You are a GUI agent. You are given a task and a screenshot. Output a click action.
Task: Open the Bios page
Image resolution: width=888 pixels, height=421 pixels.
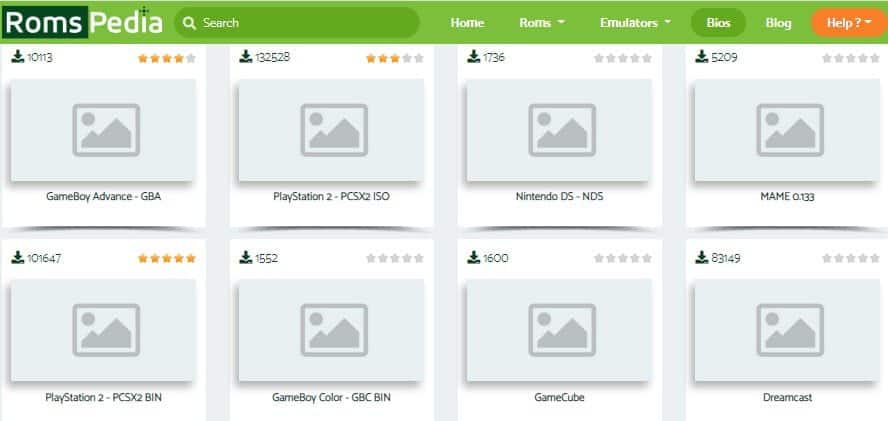[x=718, y=23]
